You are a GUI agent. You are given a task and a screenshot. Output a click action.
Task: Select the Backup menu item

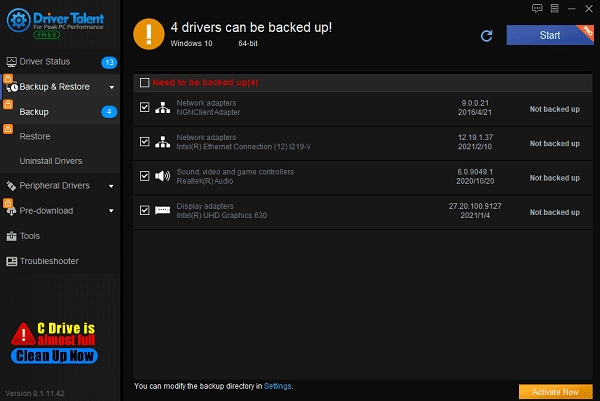60,112
